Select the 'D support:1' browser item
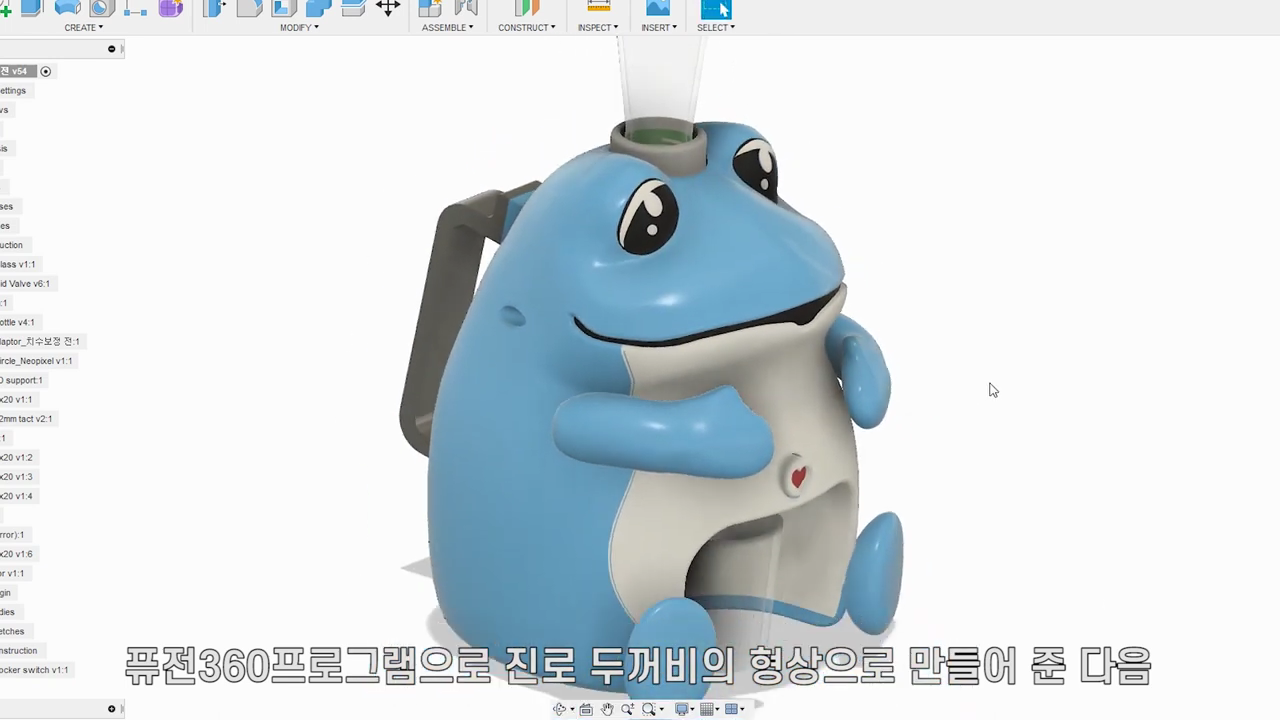Viewport: 1280px width, 720px height. [x=22, y=380]
